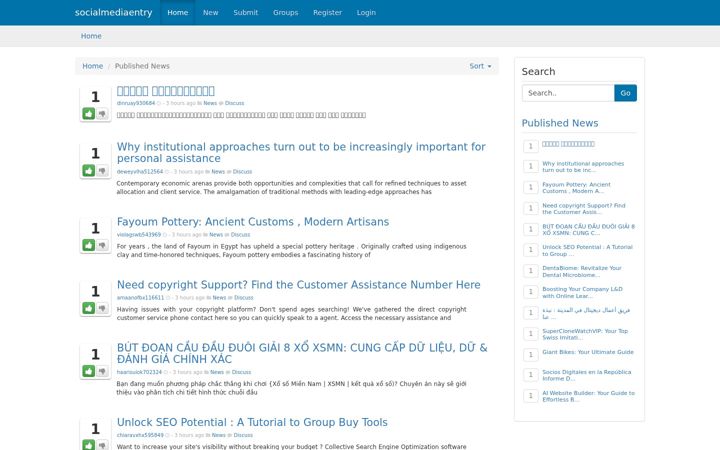
Task: Downvote the first post by dinruay930684
Action: [102, 113]
